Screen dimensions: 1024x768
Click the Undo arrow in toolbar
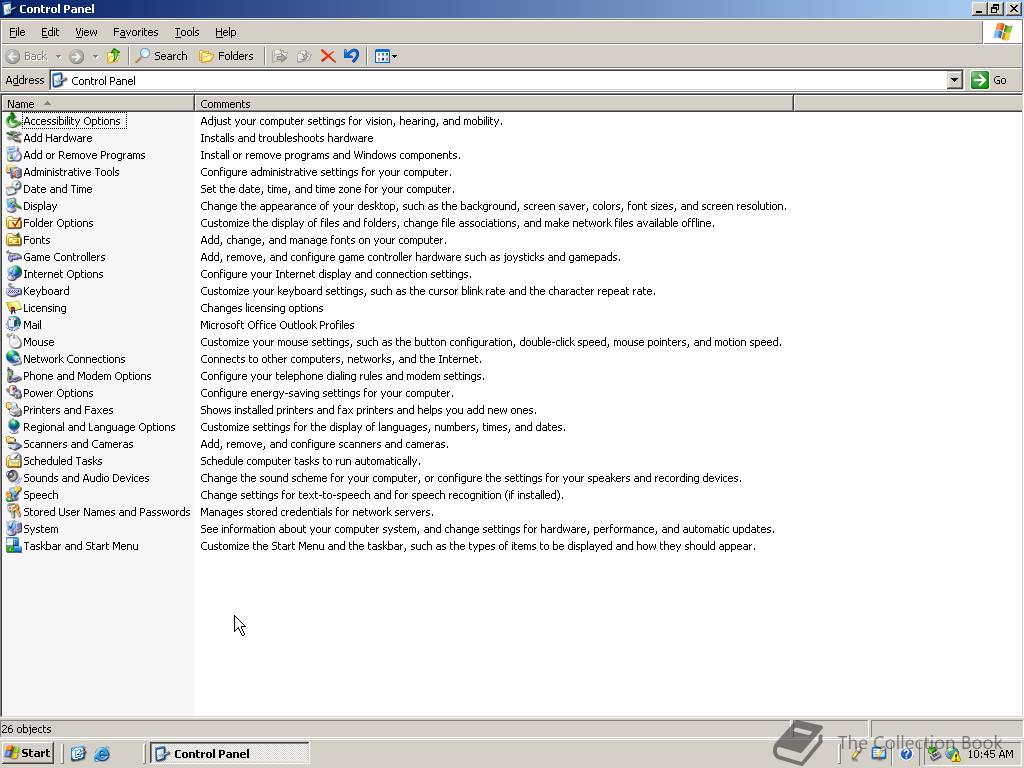pos(351,56)
